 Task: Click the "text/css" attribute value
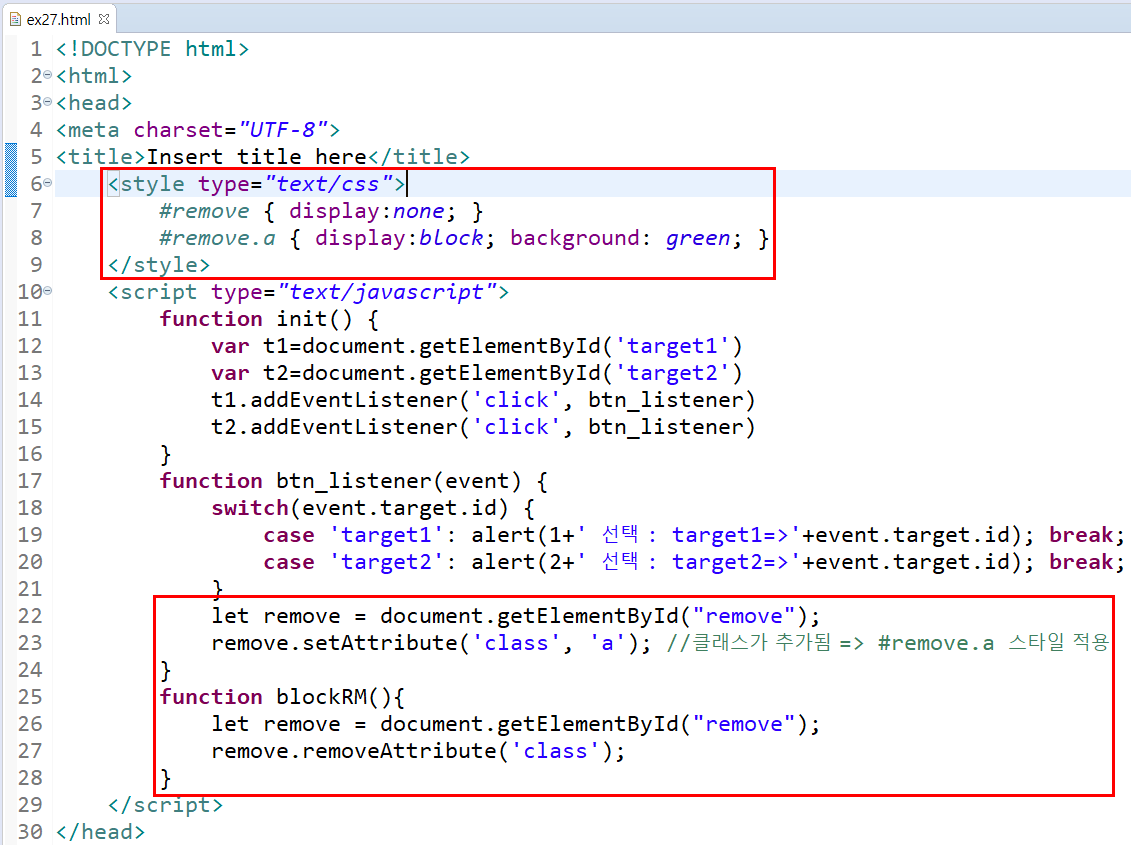(x=328, y=184)
